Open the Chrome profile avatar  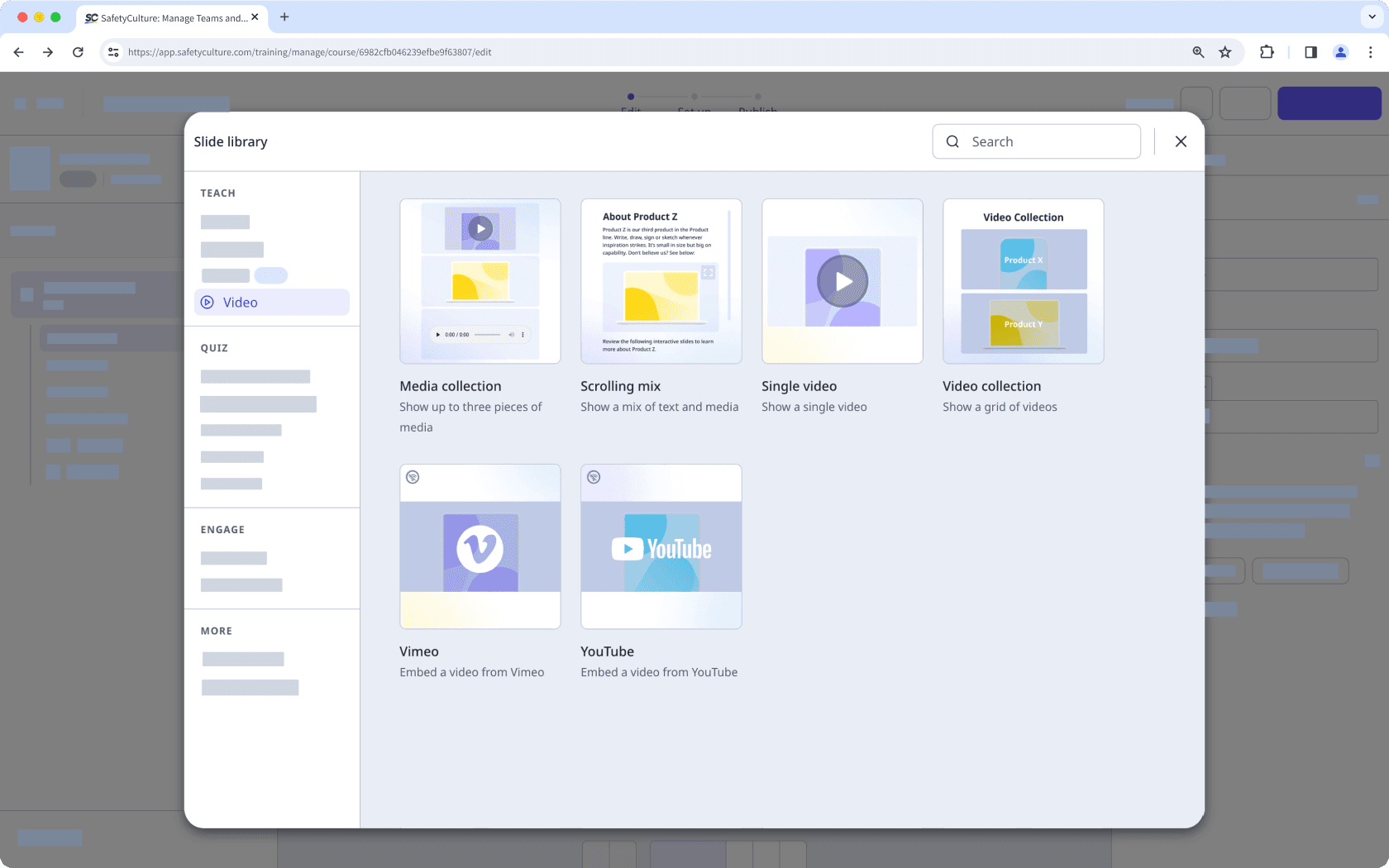1340,52
